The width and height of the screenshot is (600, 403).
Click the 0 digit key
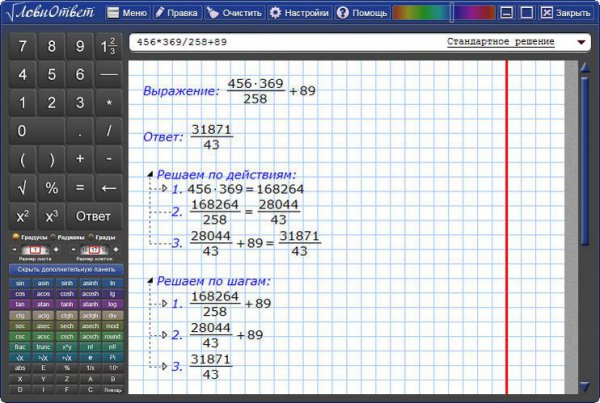(37, 131)
